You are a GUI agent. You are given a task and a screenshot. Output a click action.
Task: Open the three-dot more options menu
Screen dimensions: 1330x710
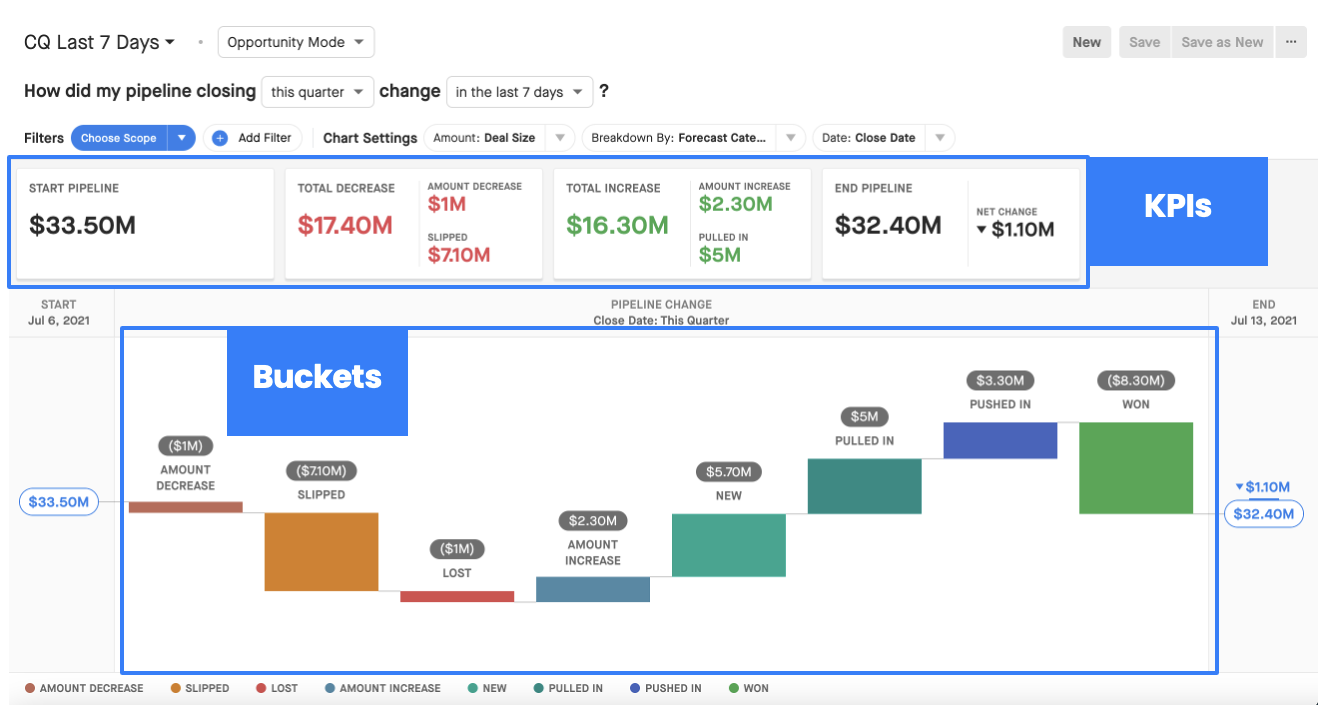(1291, 42)
